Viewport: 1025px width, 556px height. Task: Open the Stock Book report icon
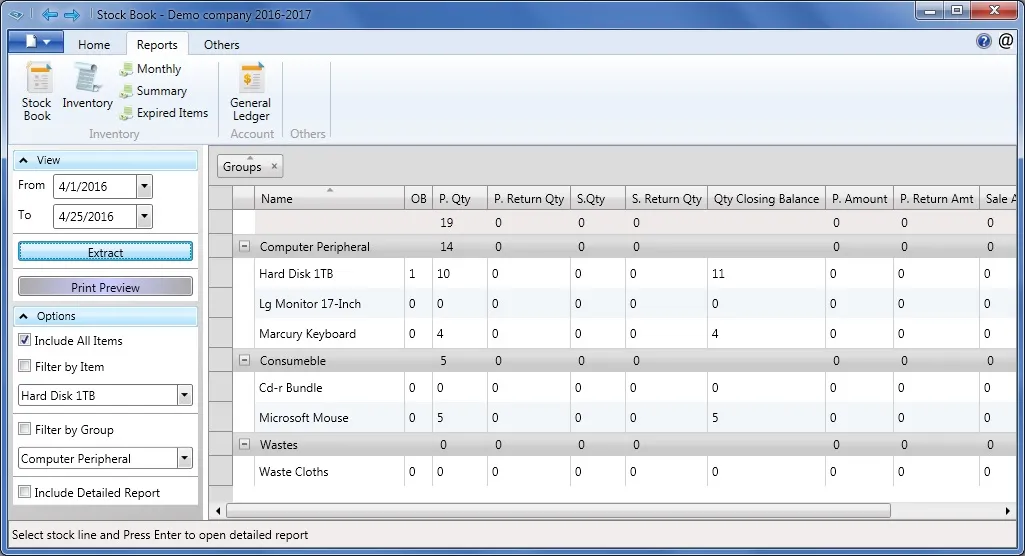tap(37, 91)
